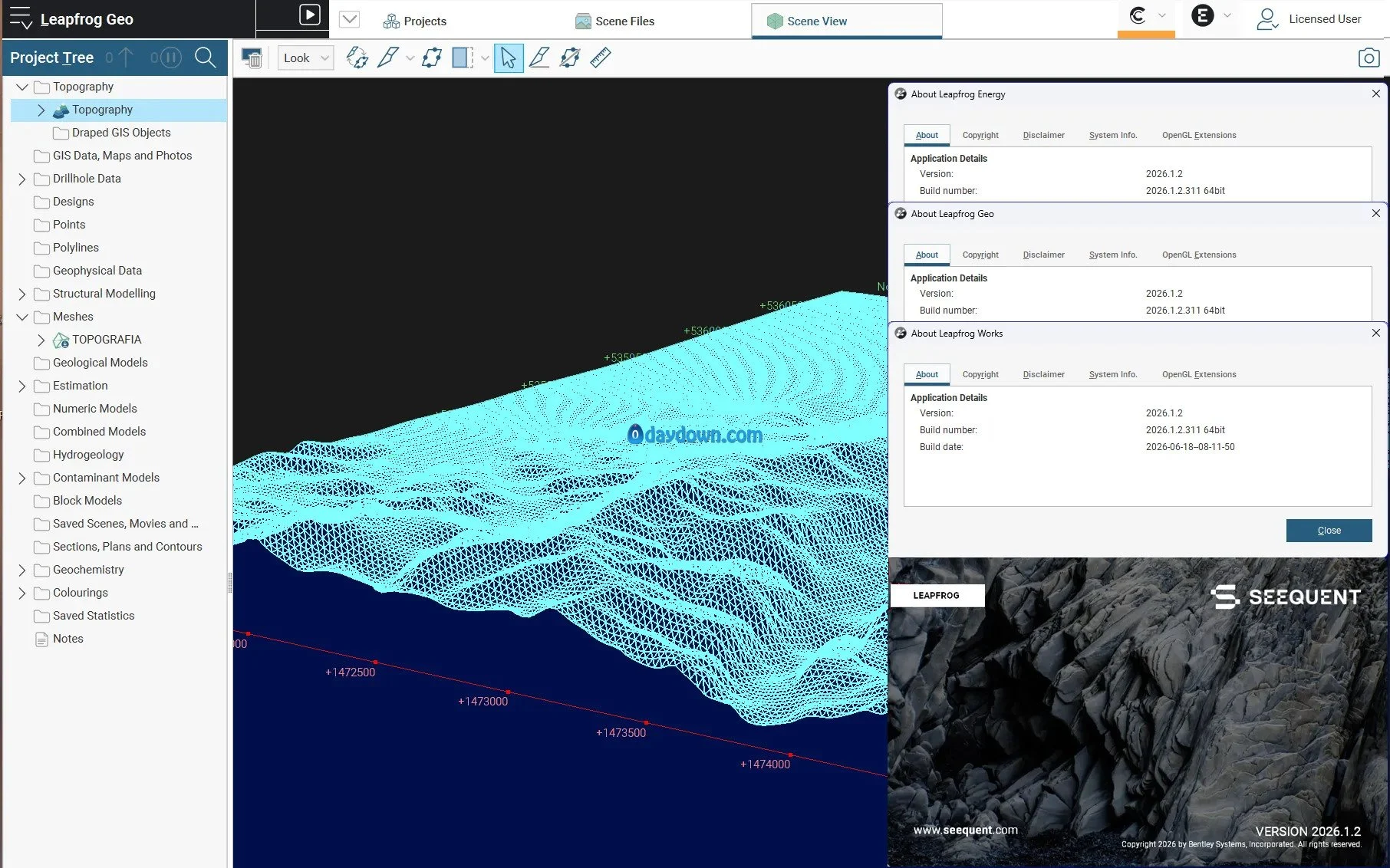Click the play button in the top bar
The height and width of the screenshot is (868, 1390).
click(309, 15)
